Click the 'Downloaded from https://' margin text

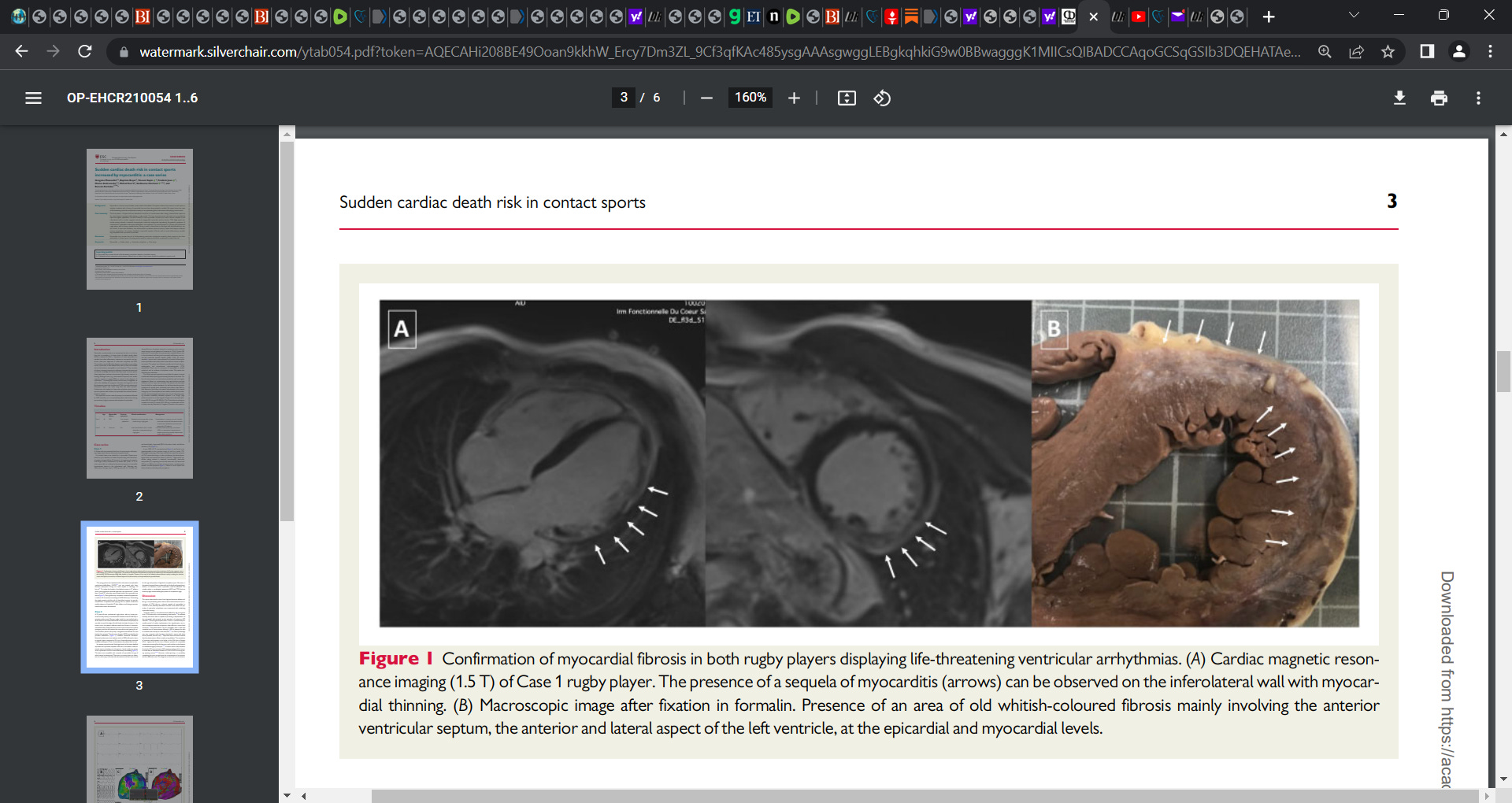pos(1447,679)
